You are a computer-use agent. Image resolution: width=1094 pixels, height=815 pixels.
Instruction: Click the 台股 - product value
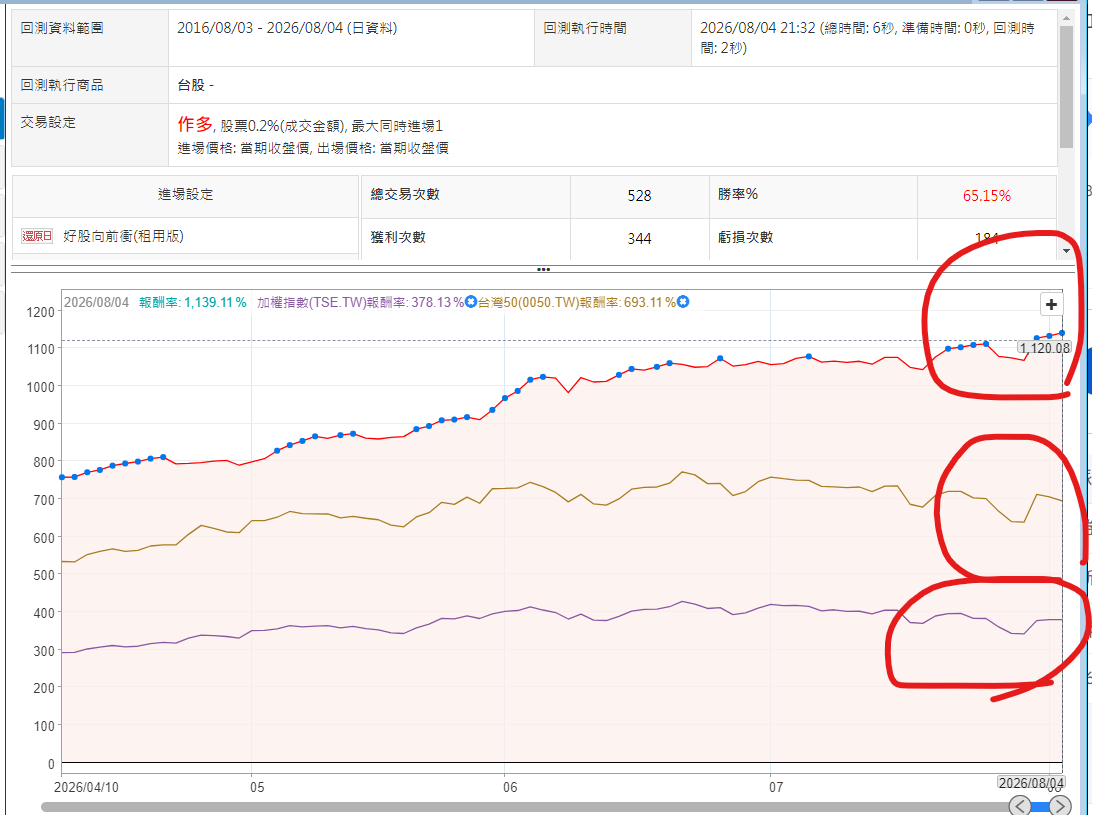coord(195,85)
